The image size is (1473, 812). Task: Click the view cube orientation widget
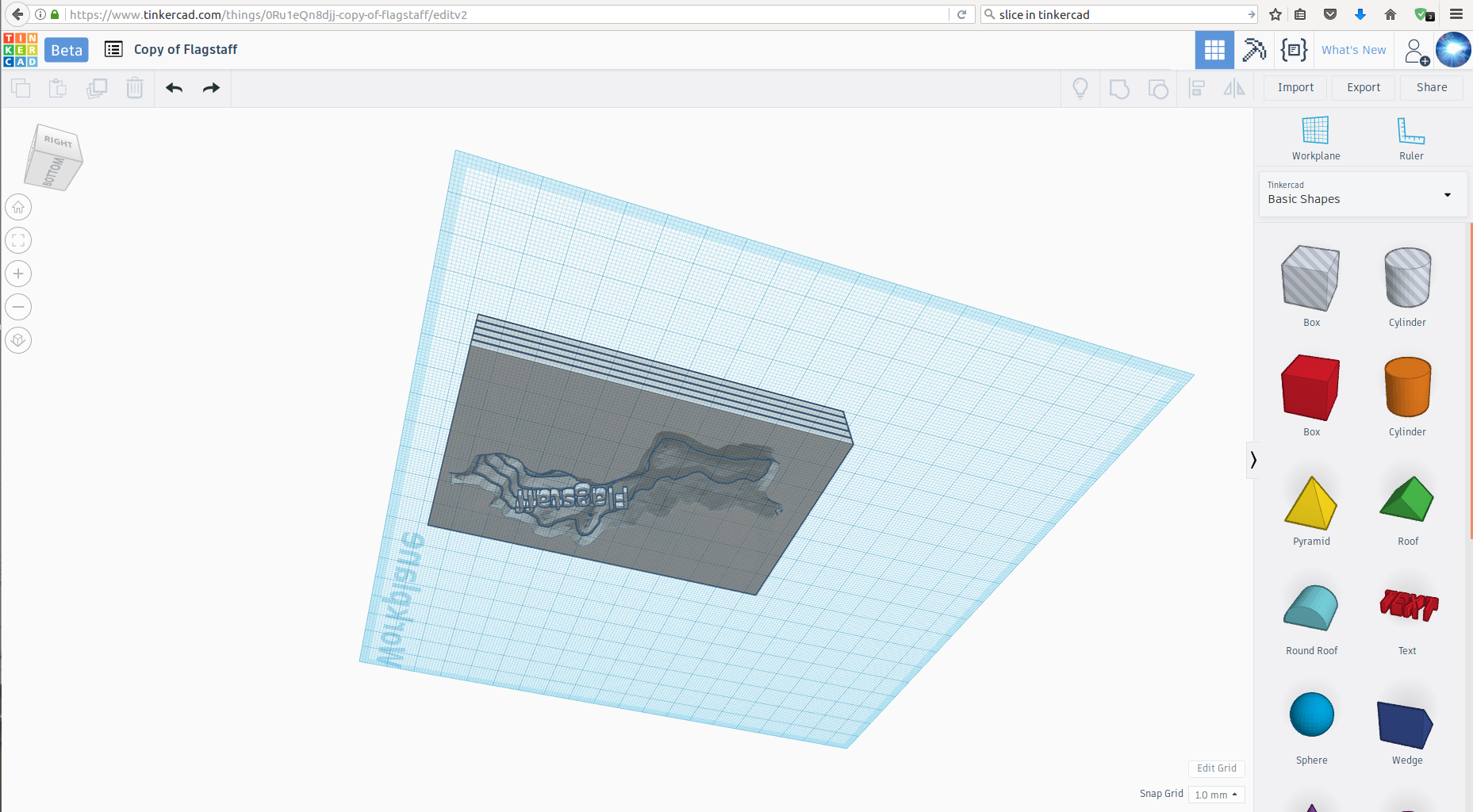pyautogui.click(x=53, y=157)
